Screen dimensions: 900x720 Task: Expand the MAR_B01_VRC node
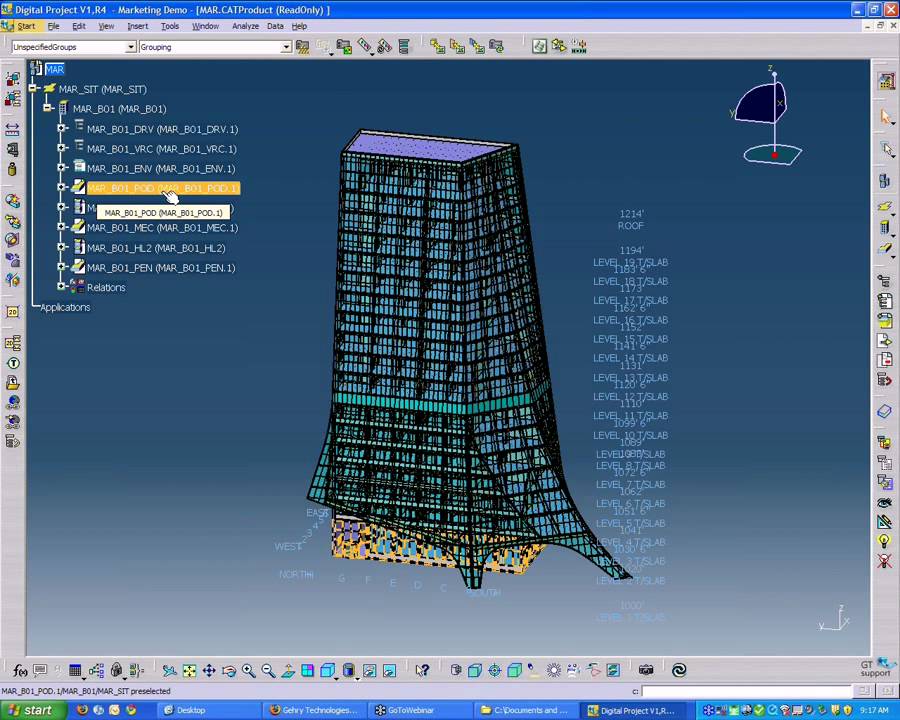pyautogui.click(x=61, y=148)
